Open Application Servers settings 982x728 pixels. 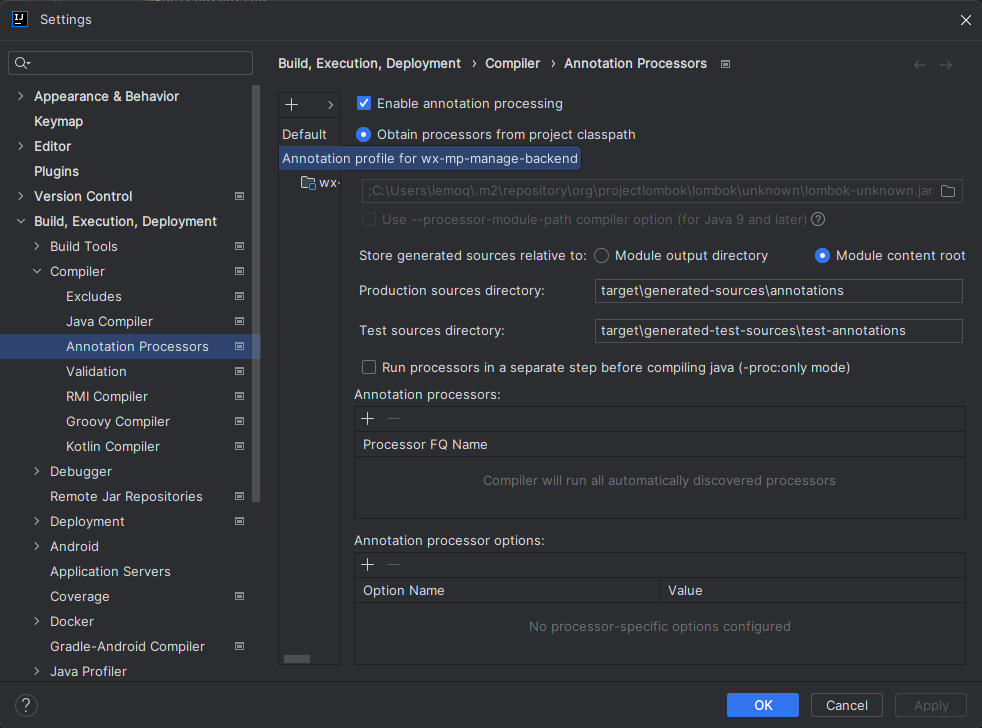coord(110,571)
